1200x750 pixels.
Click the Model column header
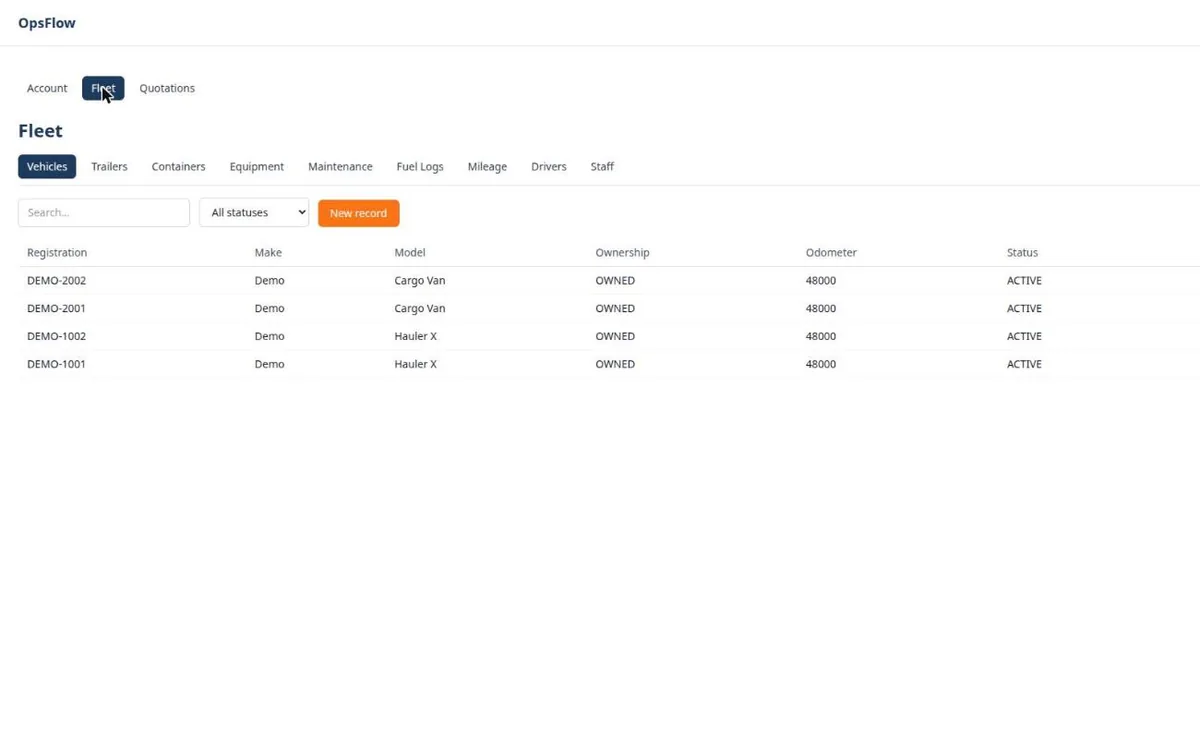(410, 253)
